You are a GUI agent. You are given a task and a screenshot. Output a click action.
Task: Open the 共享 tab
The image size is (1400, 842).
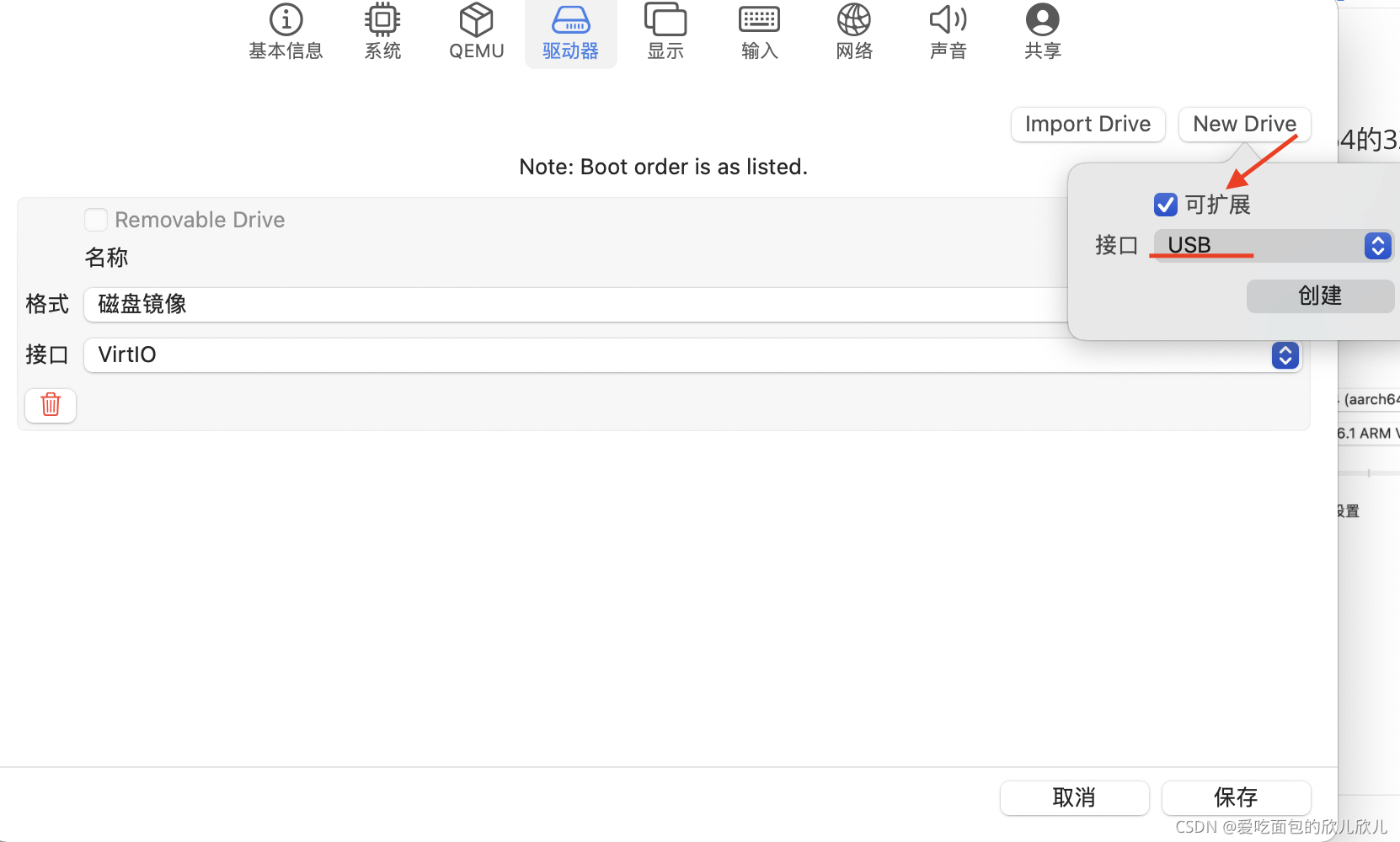(1043, 32)
